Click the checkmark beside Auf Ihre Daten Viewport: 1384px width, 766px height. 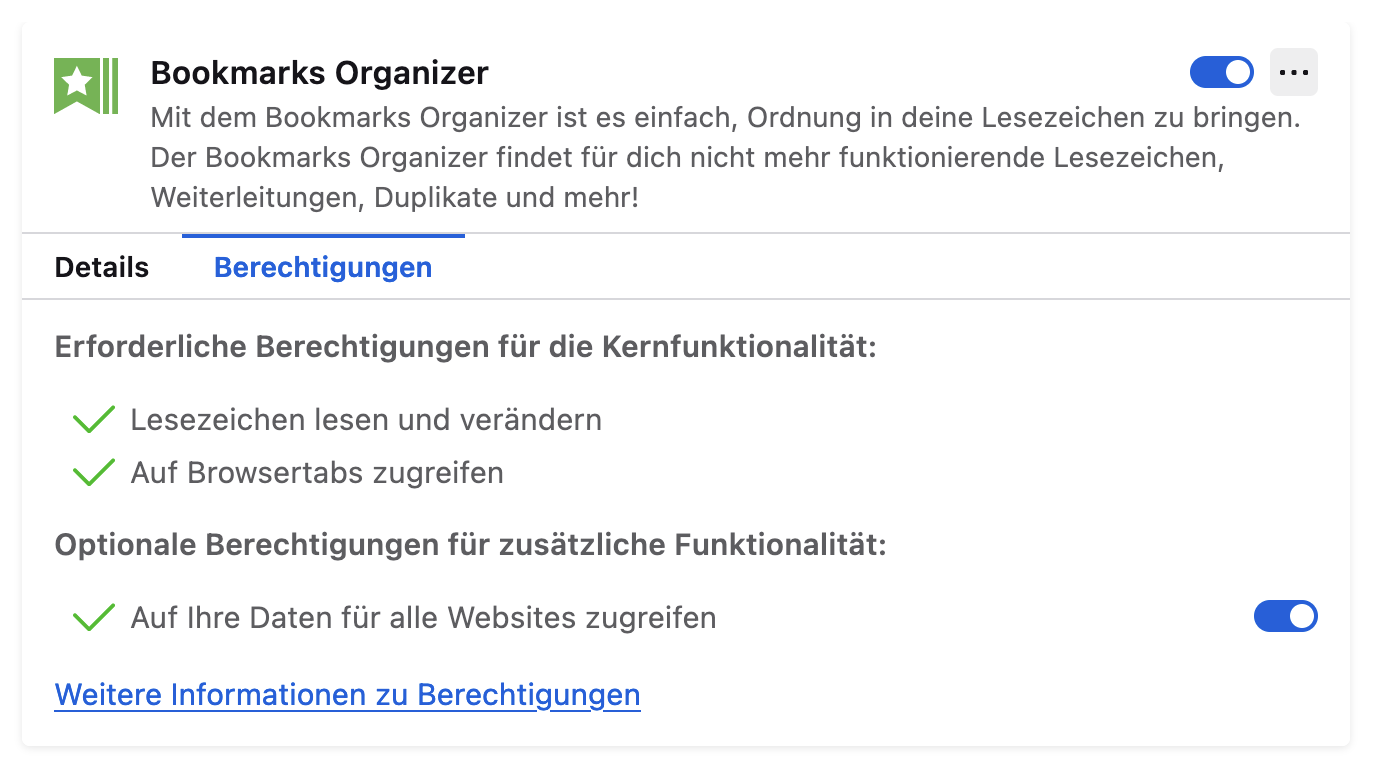click(x=94, y=618)
